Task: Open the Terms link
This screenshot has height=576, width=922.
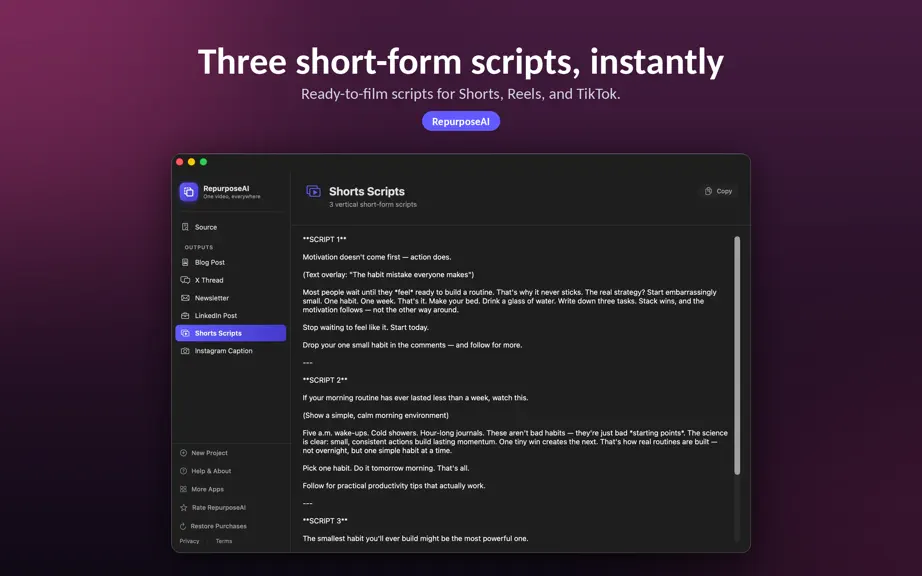Action: (x=224, y=541)
